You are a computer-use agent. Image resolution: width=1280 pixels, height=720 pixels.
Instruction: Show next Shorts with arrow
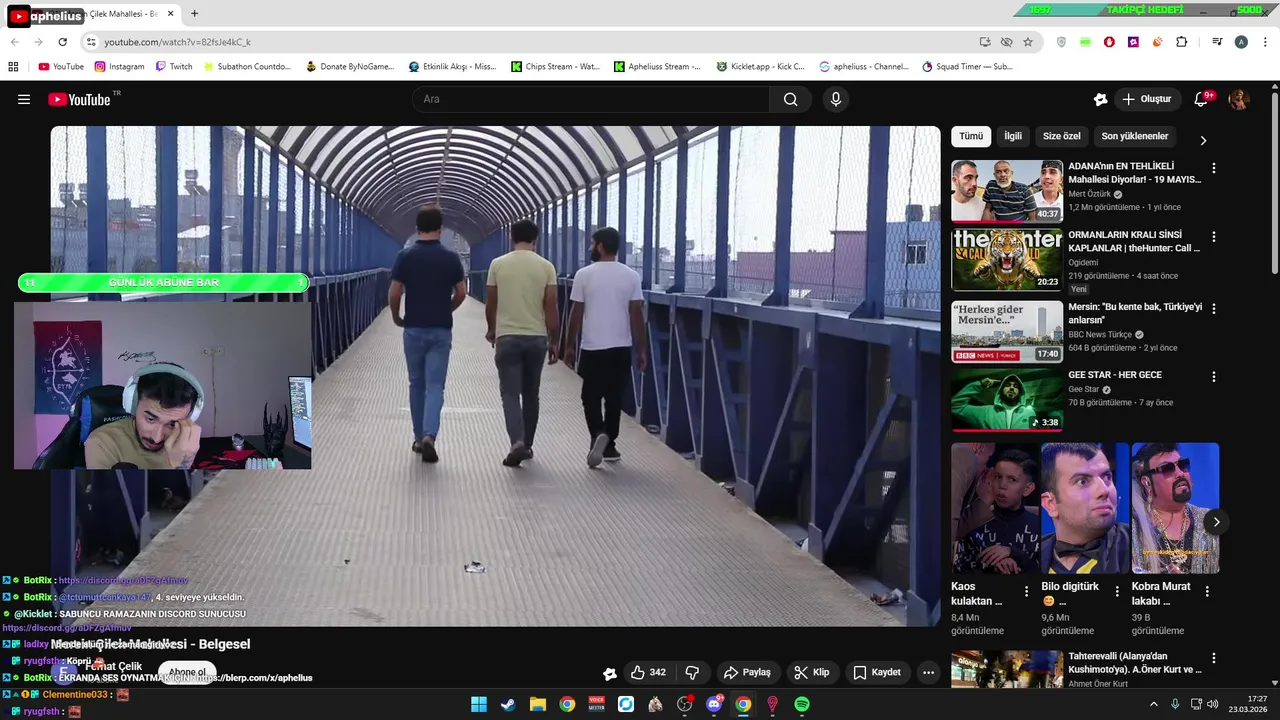[x=1216, y=522]
